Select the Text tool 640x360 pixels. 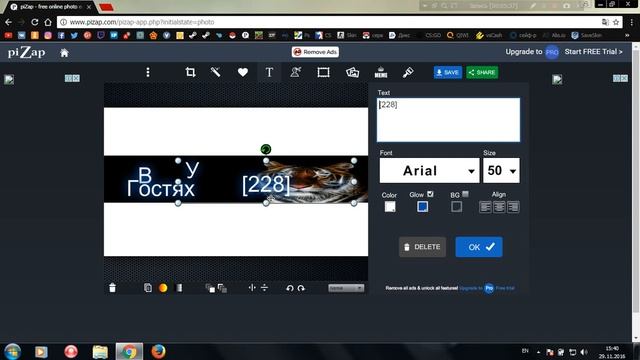pyautogui.click(x=269, y=72)
